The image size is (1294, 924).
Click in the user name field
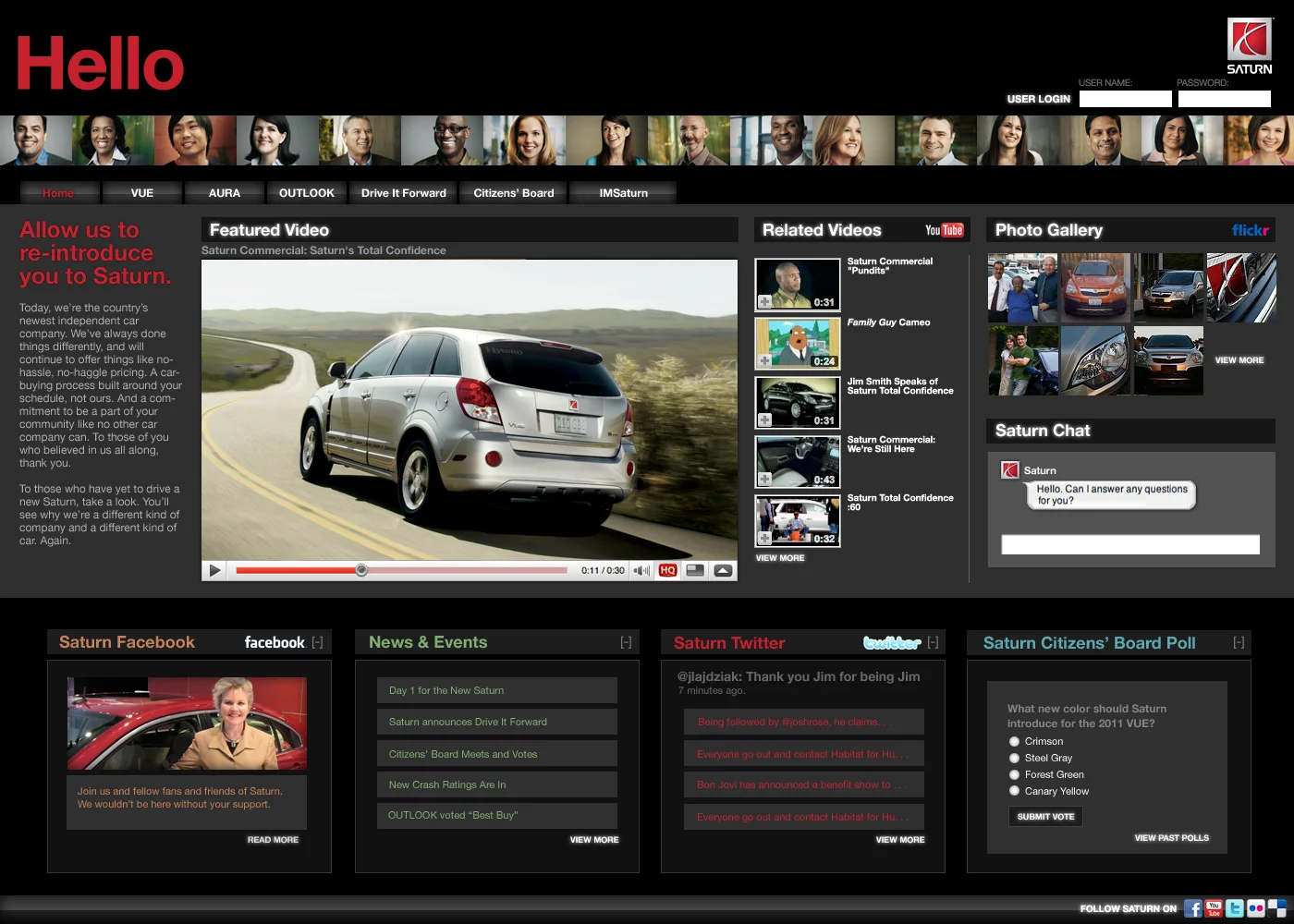click(x=1126, y=99)
